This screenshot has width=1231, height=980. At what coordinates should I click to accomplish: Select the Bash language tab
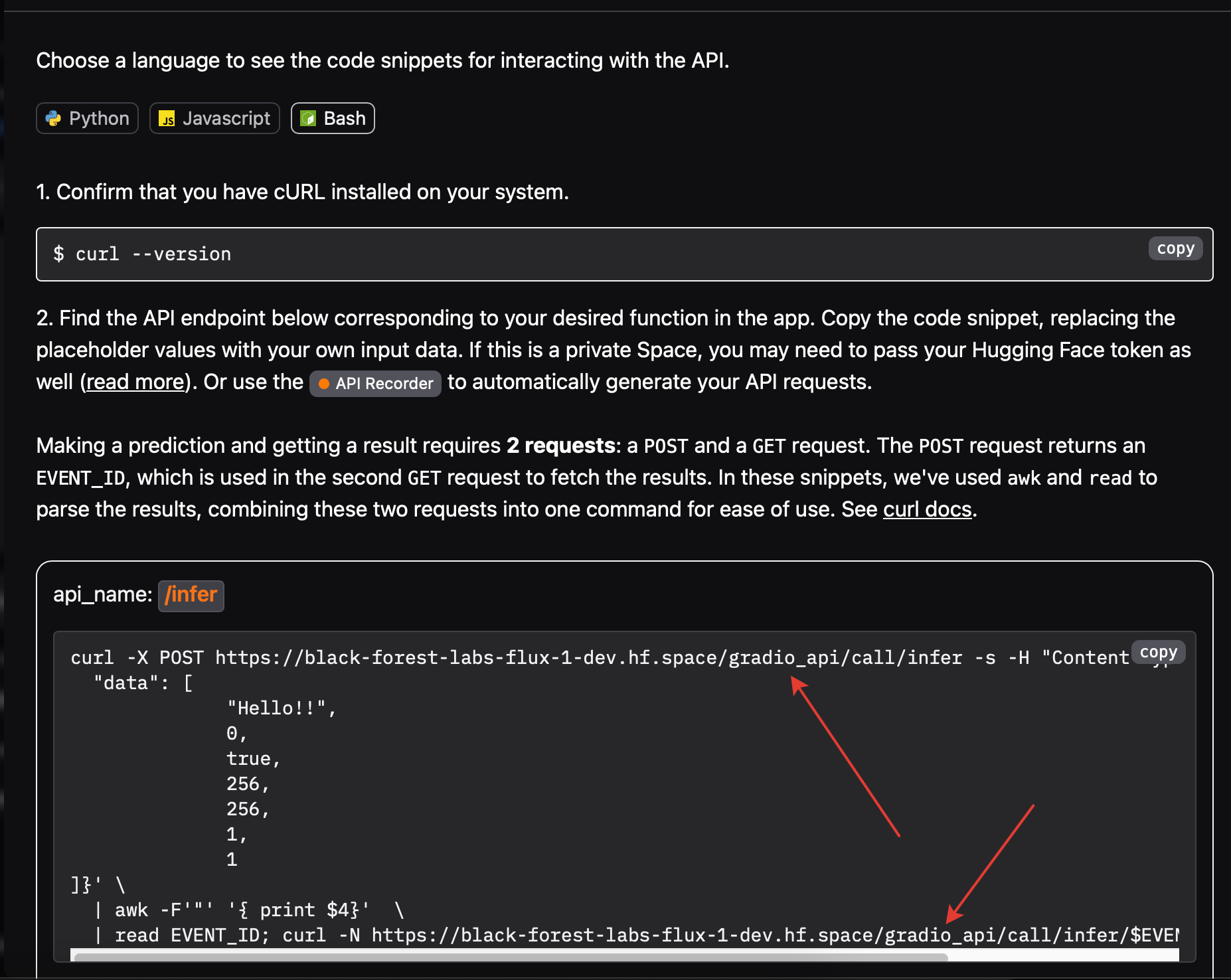(x=333, y=118)
